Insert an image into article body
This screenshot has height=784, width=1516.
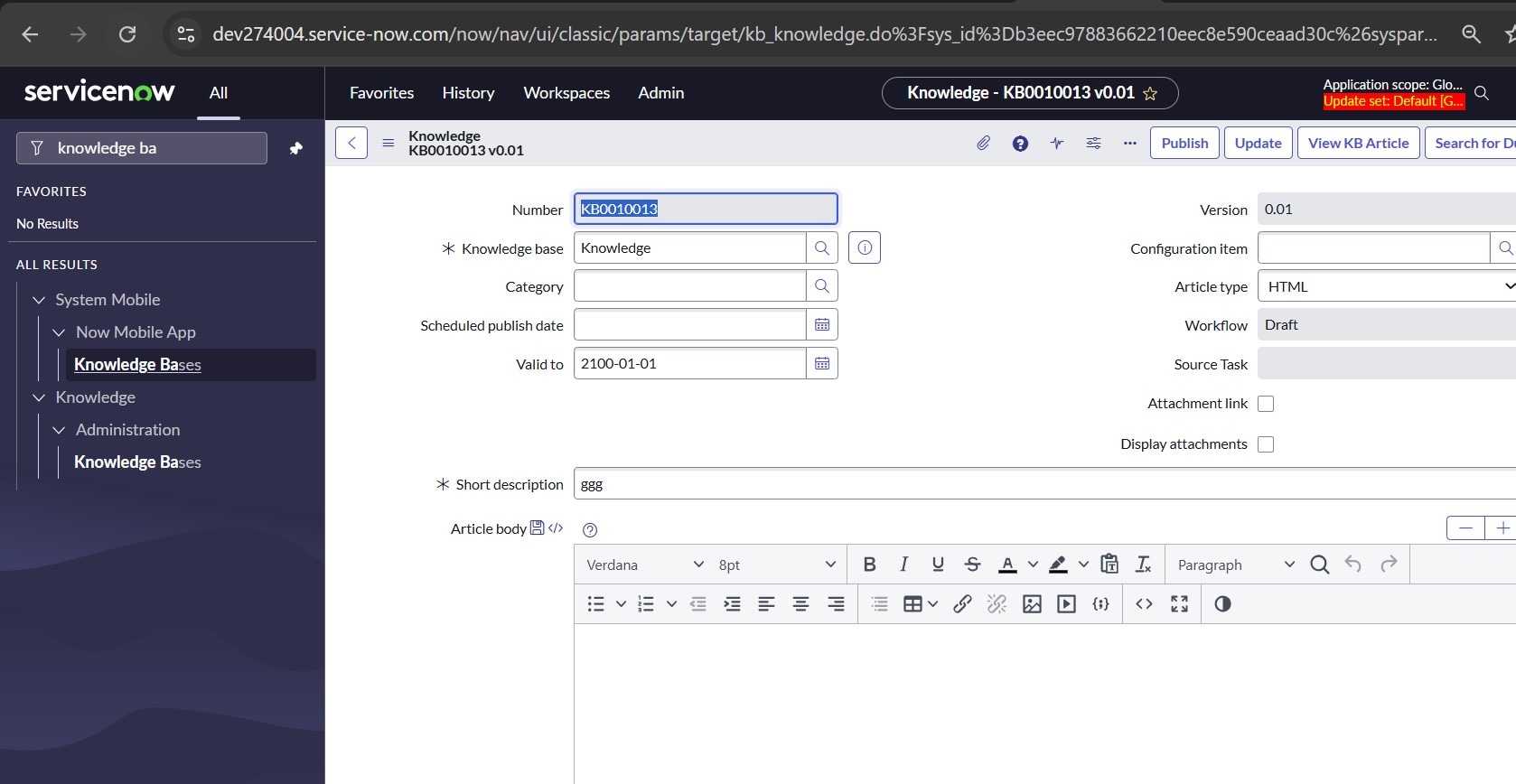click(x=1032, y=604)
